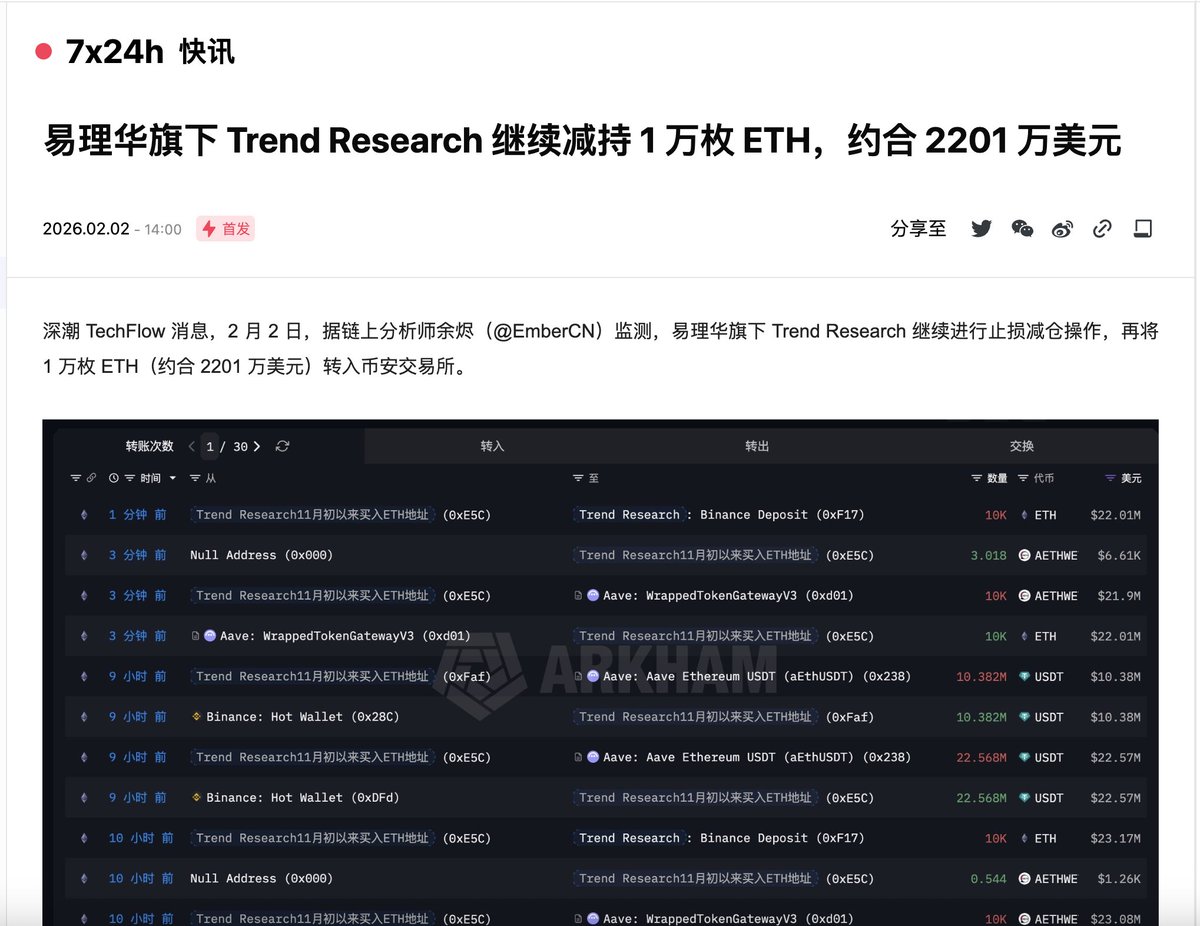Share the article on Twitter
The height and width of the screenshot is (926, 1200).
pyautogui.click(x=981, y=229)
